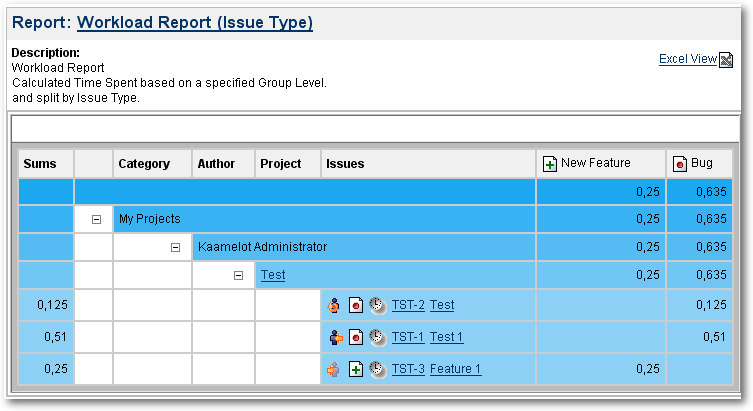The image size is (753, 411).
Task: Click the new feature icon in TST-3 row
Action: tap(356, 369)
